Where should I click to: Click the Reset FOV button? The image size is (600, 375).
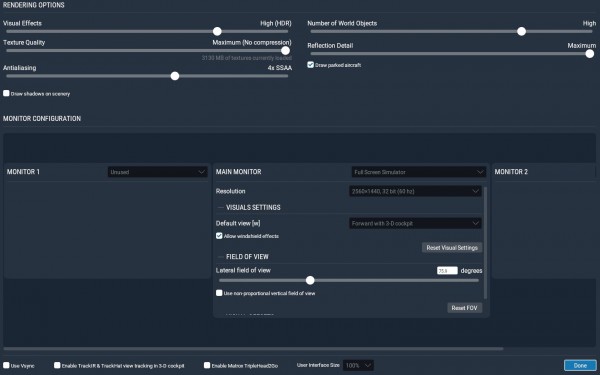click(x=465, y=308)
